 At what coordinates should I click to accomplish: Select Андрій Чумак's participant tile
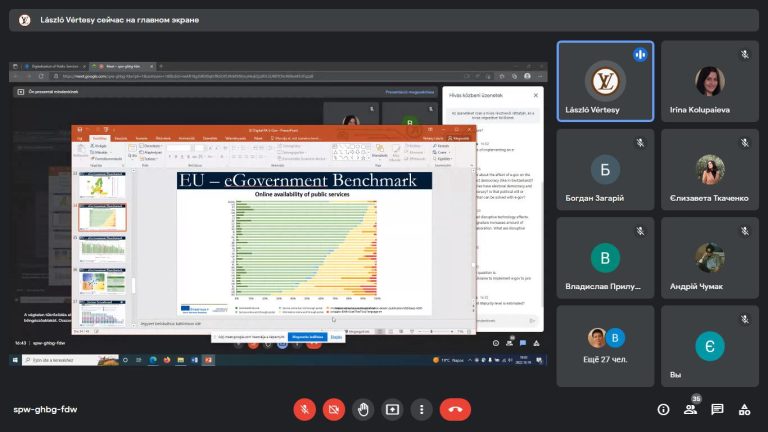[x=710, y=258]
